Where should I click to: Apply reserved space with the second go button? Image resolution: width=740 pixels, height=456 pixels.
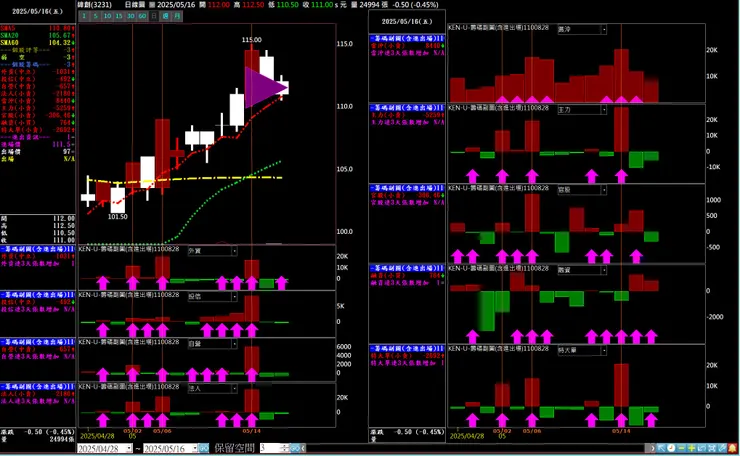[295, 448]
